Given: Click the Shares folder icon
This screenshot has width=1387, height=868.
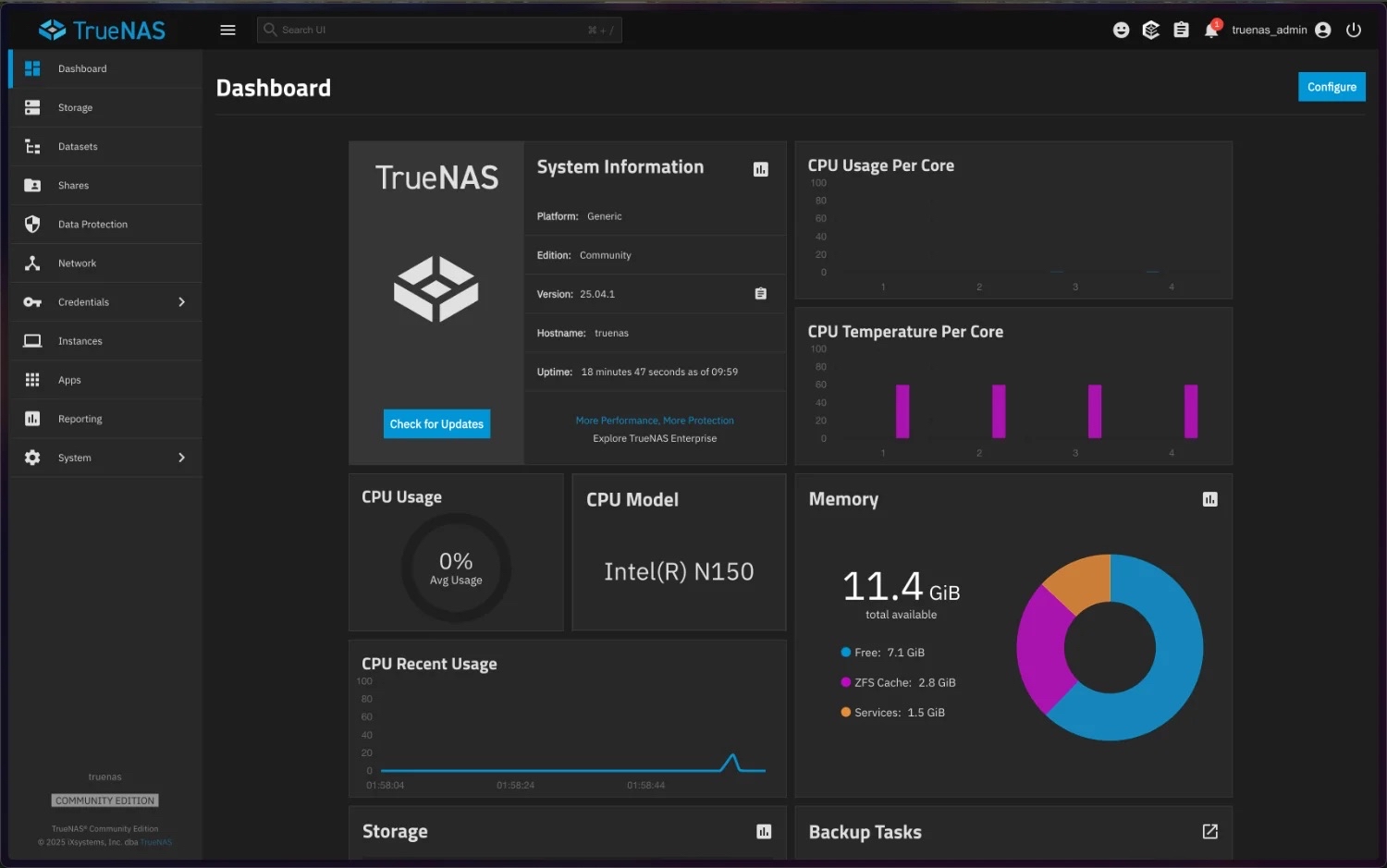Looking at the screenshot, I should (x=32, y=185).
